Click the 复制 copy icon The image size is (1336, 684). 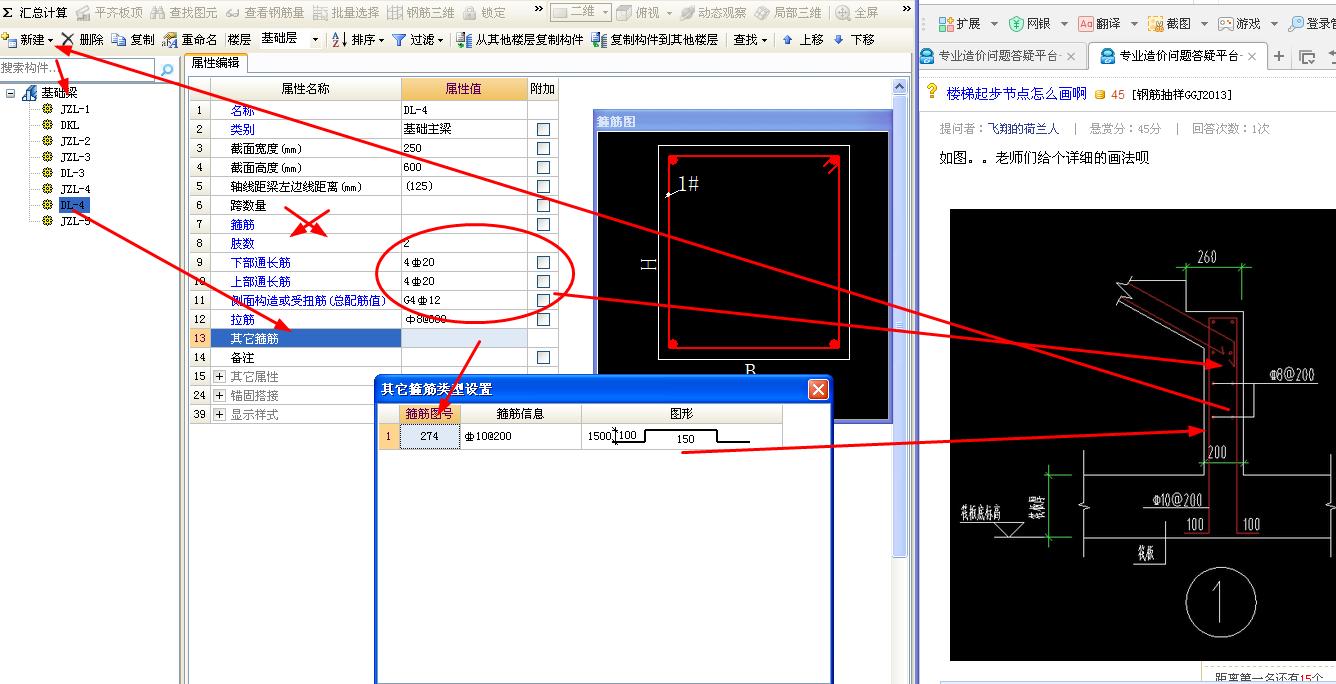(118, 39)
